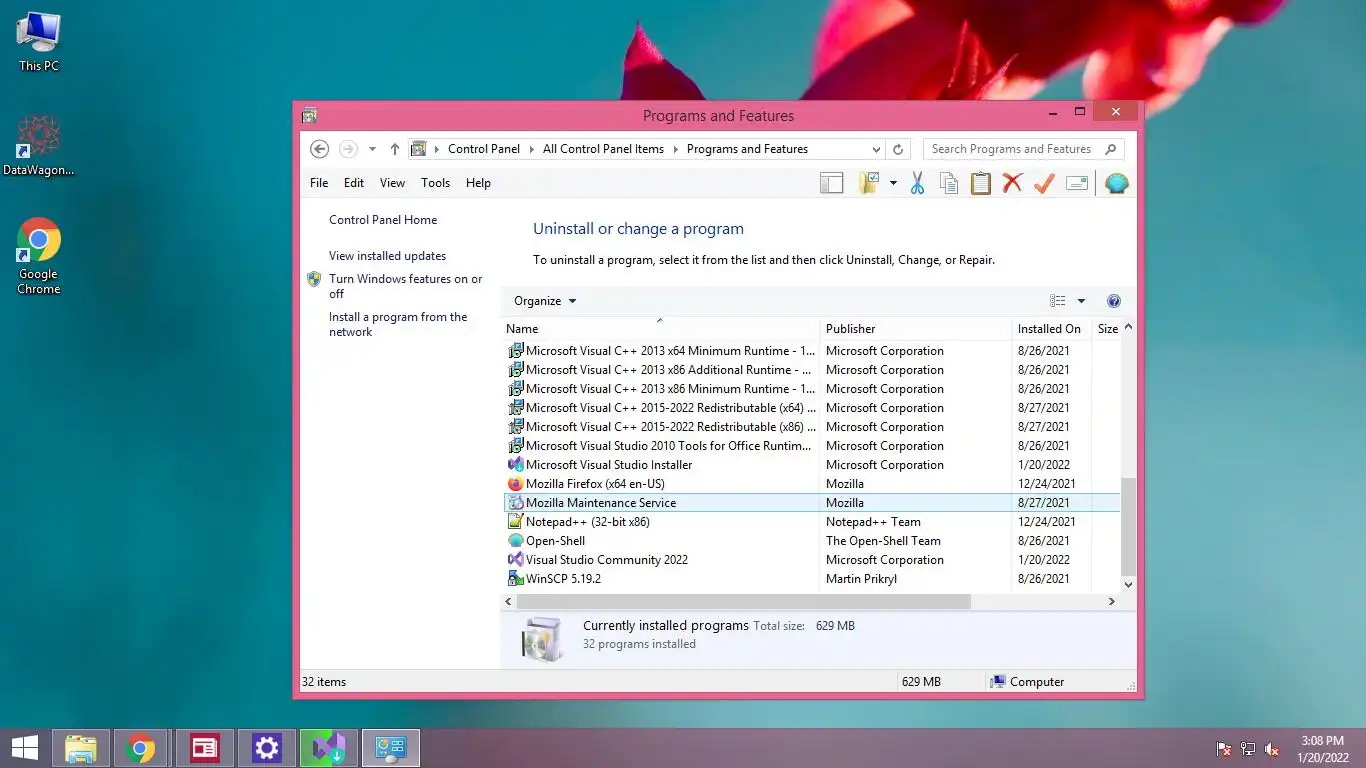Open the File menu
Screen dimensions: 1366x768
click(x=319, y=183)
